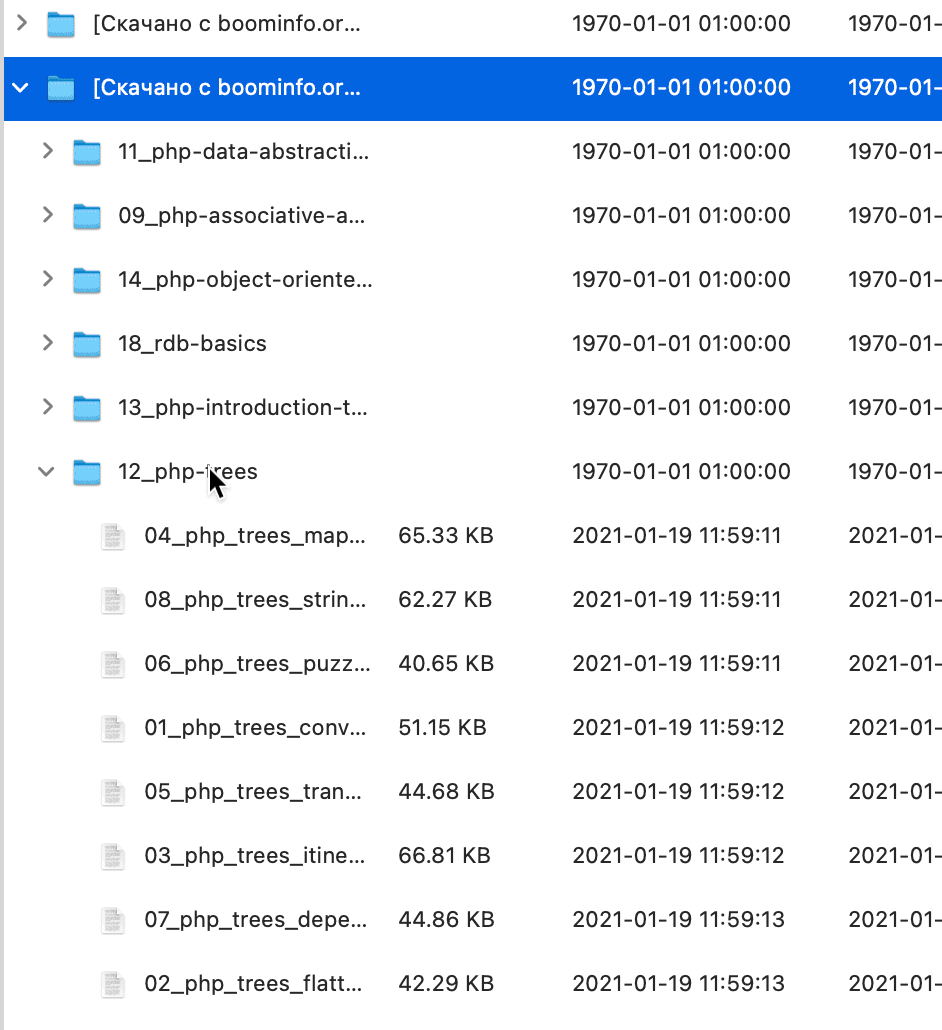
Task: Select the 02_php_trees_flatt file
Action: pyautogui.click(x=252, y=984)
